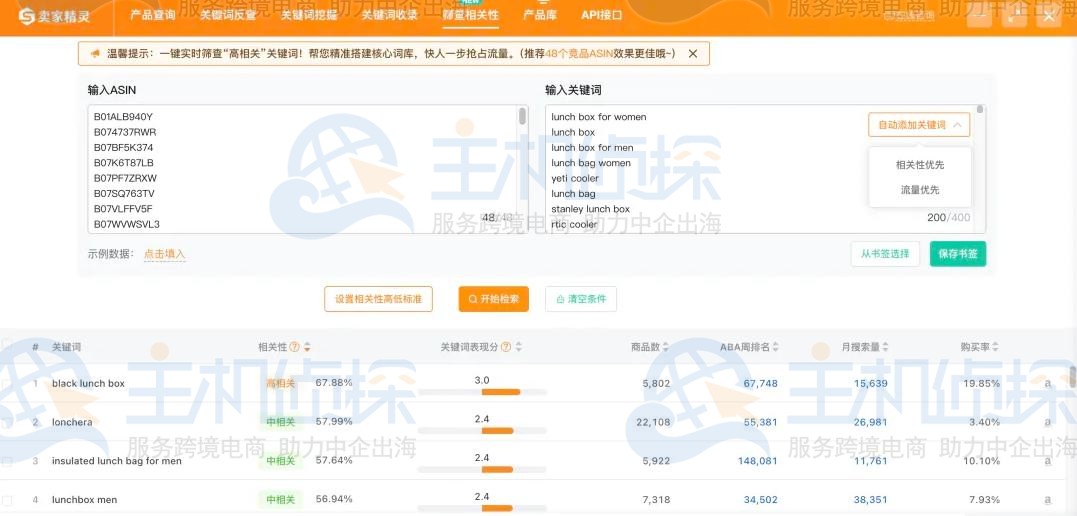Viewport: 1077px width, 516px height.
Task: Click 设置相关性高低标准 button
Action: click(x=378, y=299)
